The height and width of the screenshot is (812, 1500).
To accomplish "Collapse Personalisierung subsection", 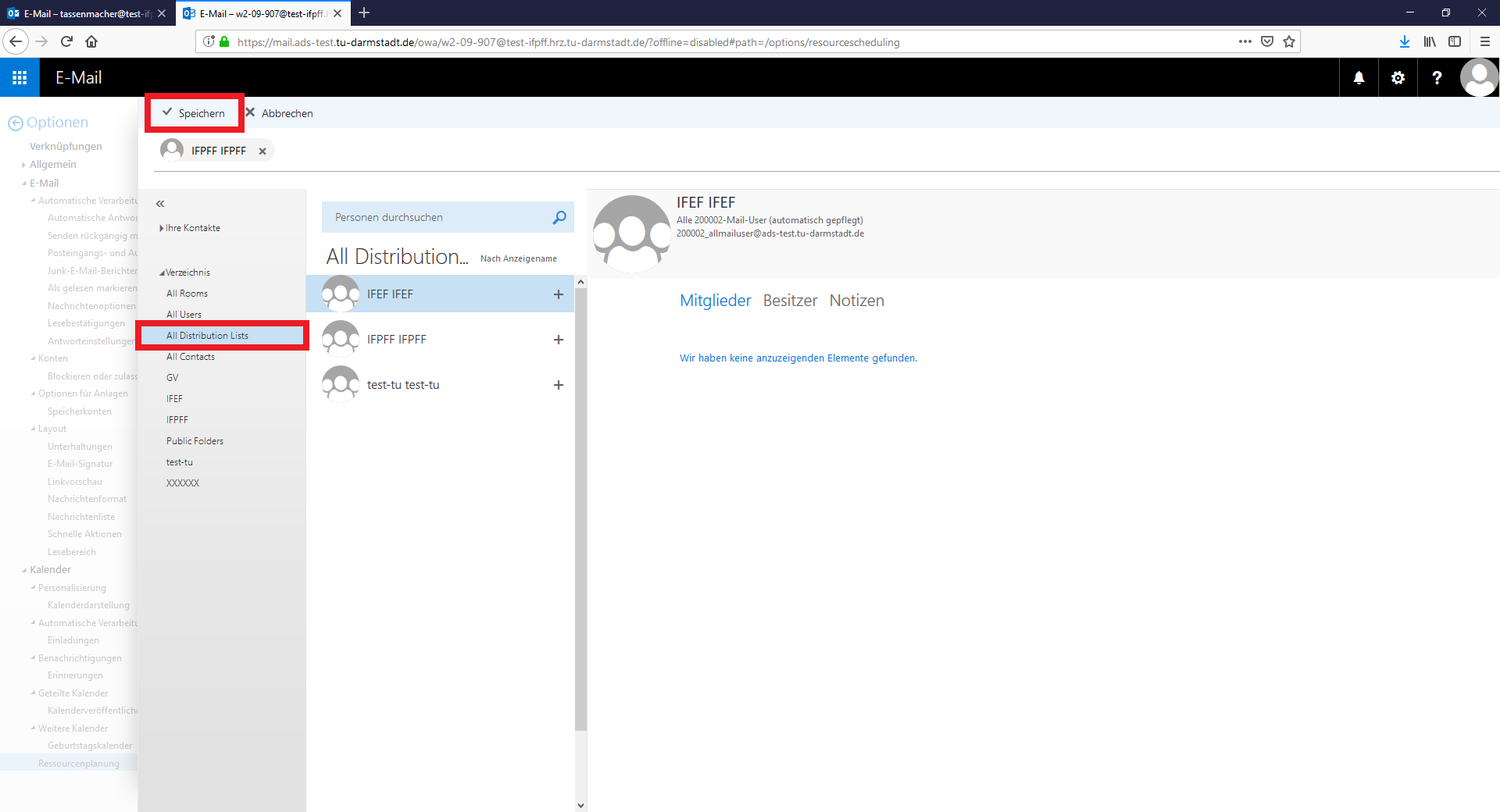I will (33, 588).
